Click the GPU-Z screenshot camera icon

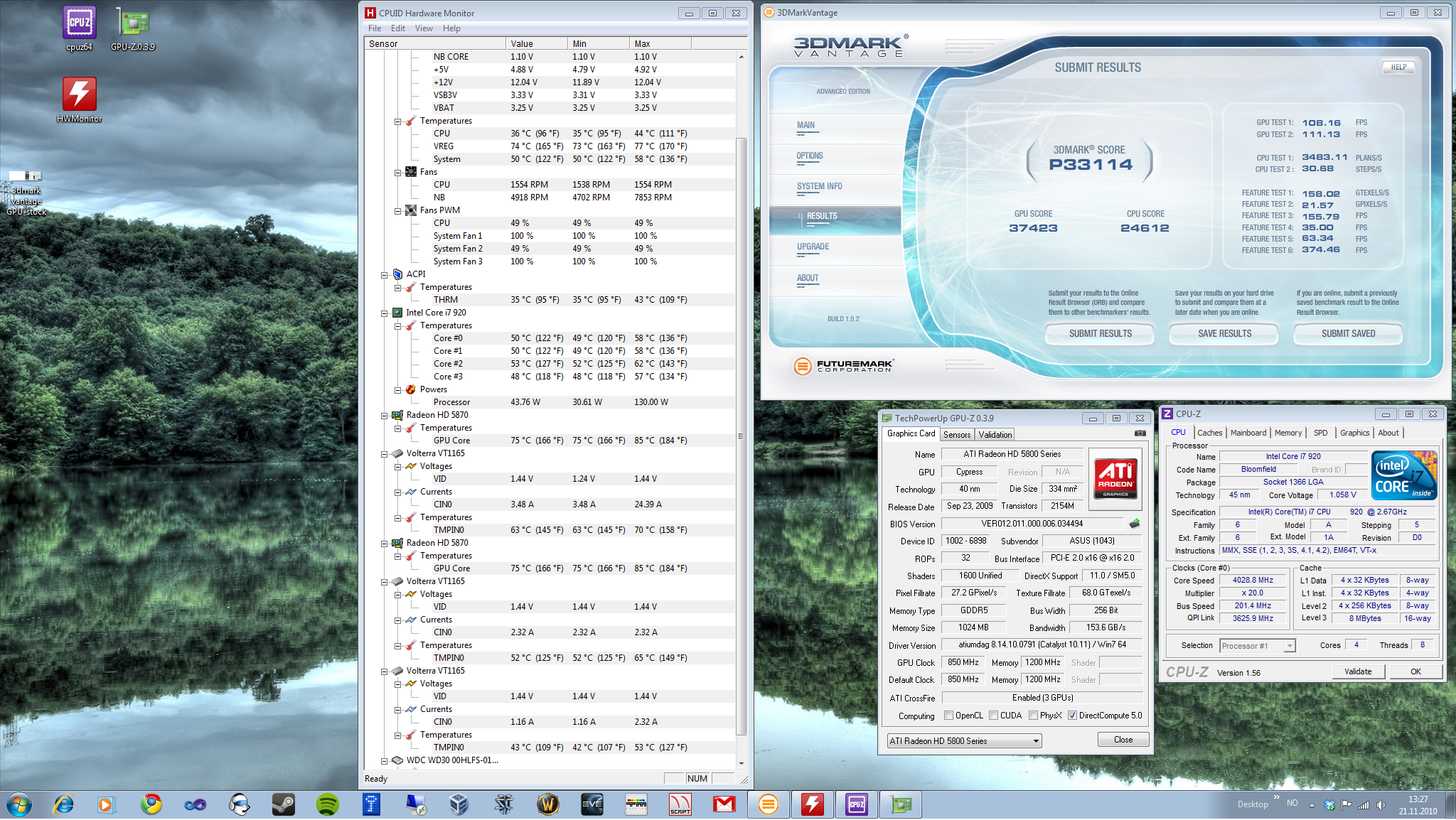(1140, 433)
